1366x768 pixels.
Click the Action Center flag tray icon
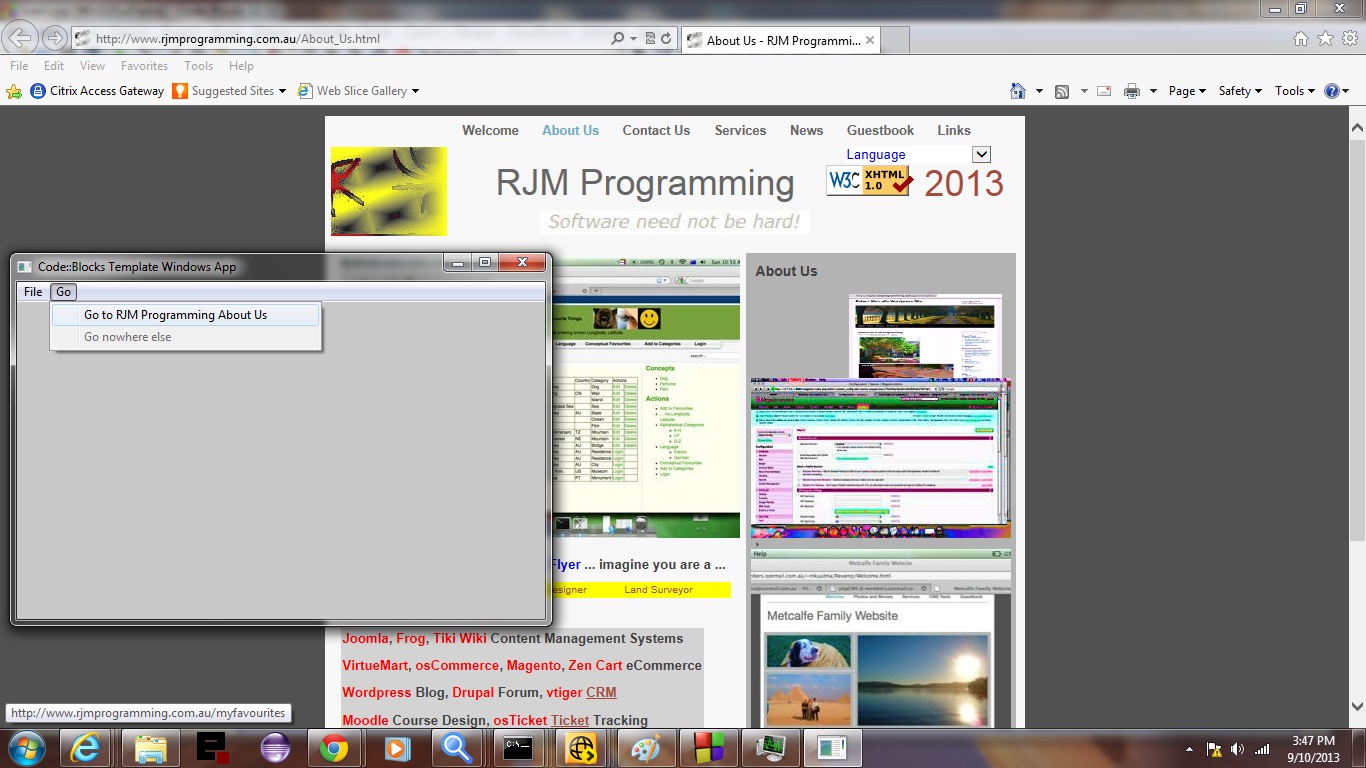pos(1214,749)
